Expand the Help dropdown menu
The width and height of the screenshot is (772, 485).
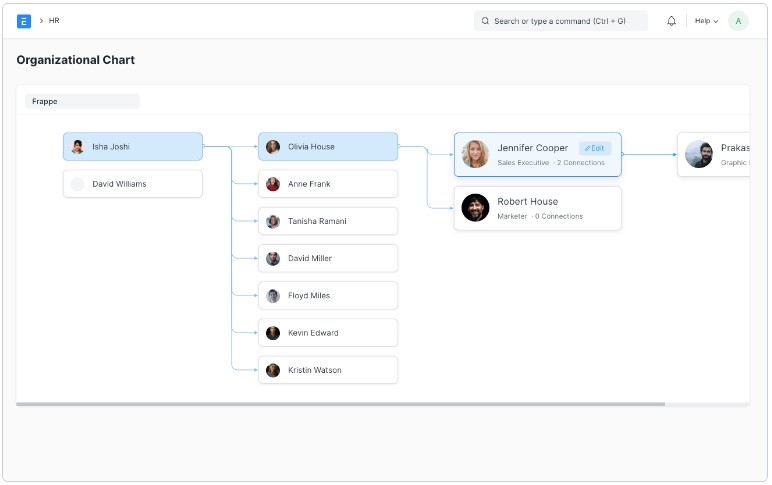tap(706, 21)
